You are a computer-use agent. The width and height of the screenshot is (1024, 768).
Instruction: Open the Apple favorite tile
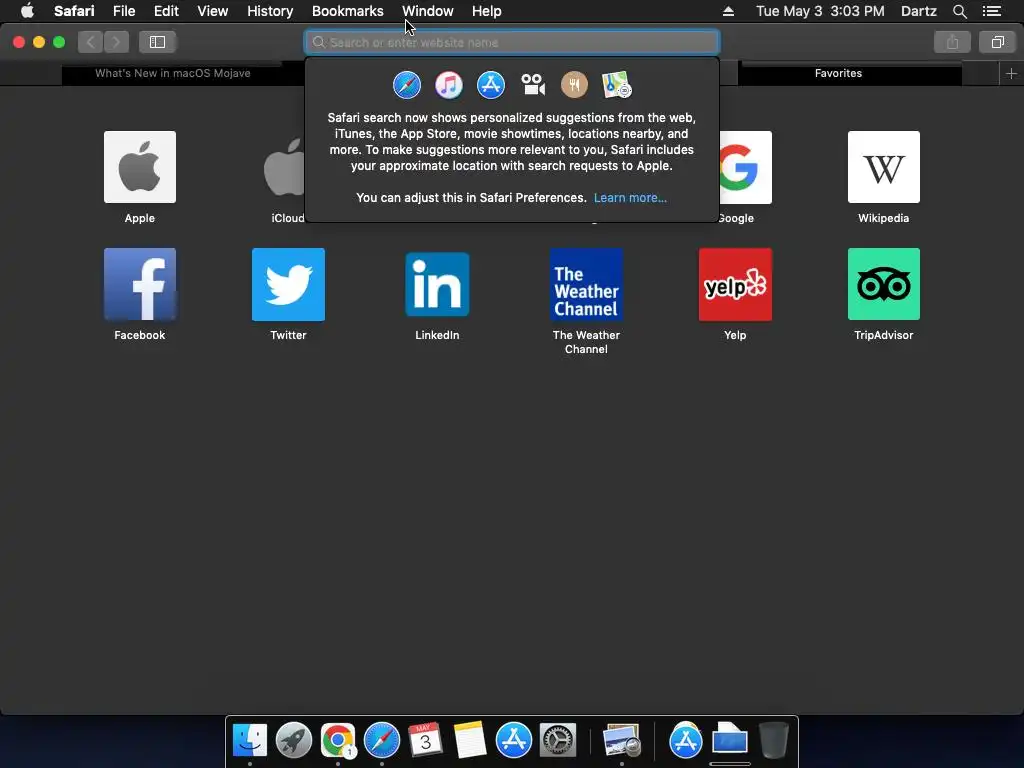pyautogui.click(x=140, y=167)
